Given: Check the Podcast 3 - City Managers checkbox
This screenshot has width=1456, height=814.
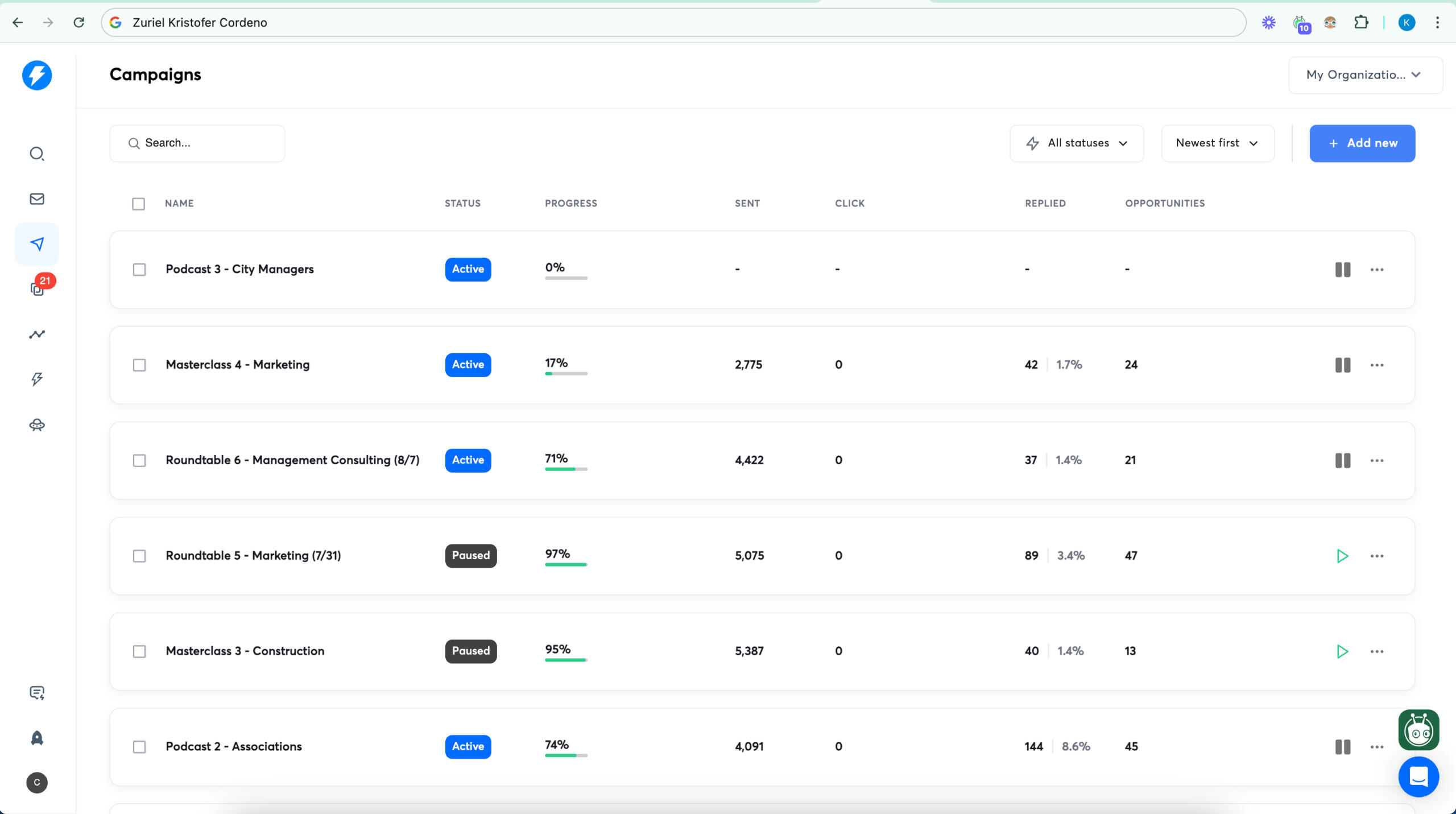Looking at the screenshot, I should click(139, 270).
